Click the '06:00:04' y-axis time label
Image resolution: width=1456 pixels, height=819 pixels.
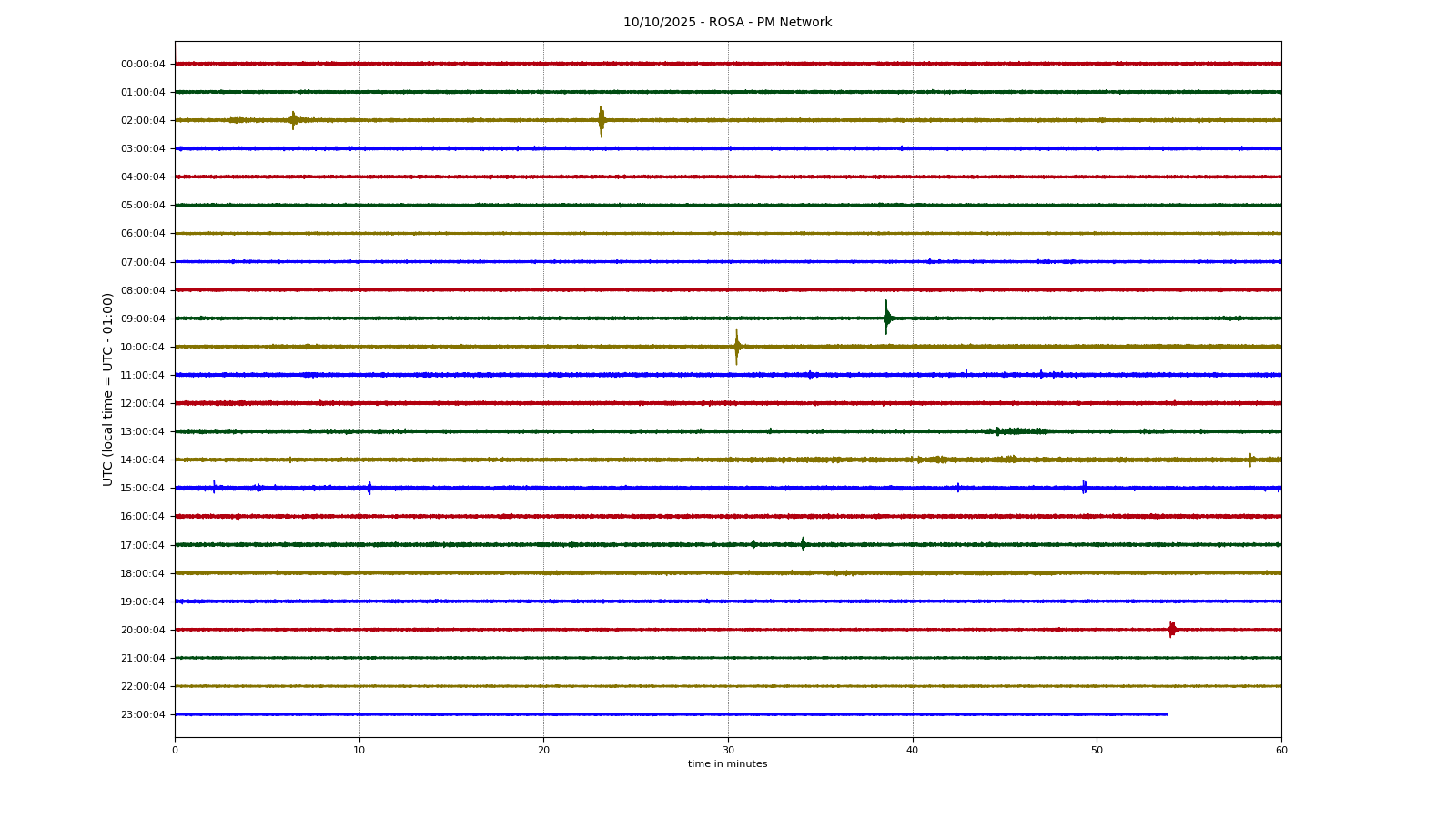point(143,233)
